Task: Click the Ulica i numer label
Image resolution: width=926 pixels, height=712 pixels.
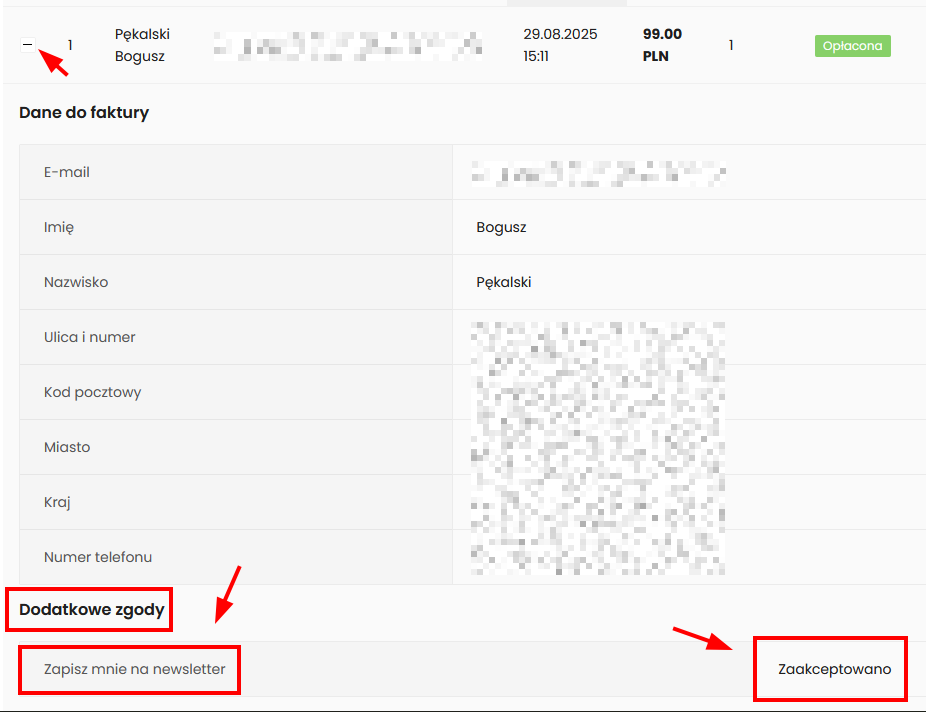Action: pos(90,337)
